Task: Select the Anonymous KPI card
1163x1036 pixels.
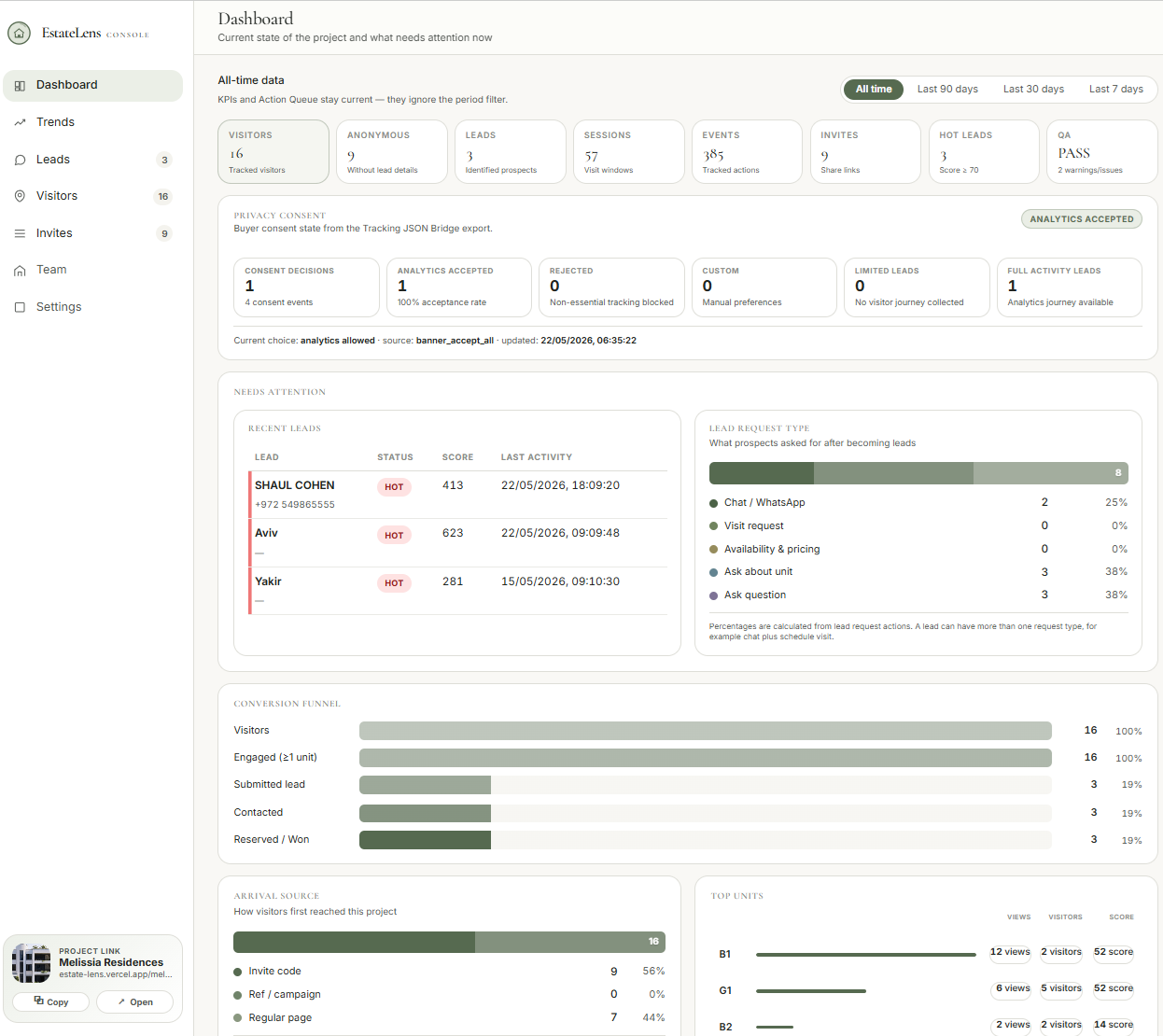Action: (392, 151)
